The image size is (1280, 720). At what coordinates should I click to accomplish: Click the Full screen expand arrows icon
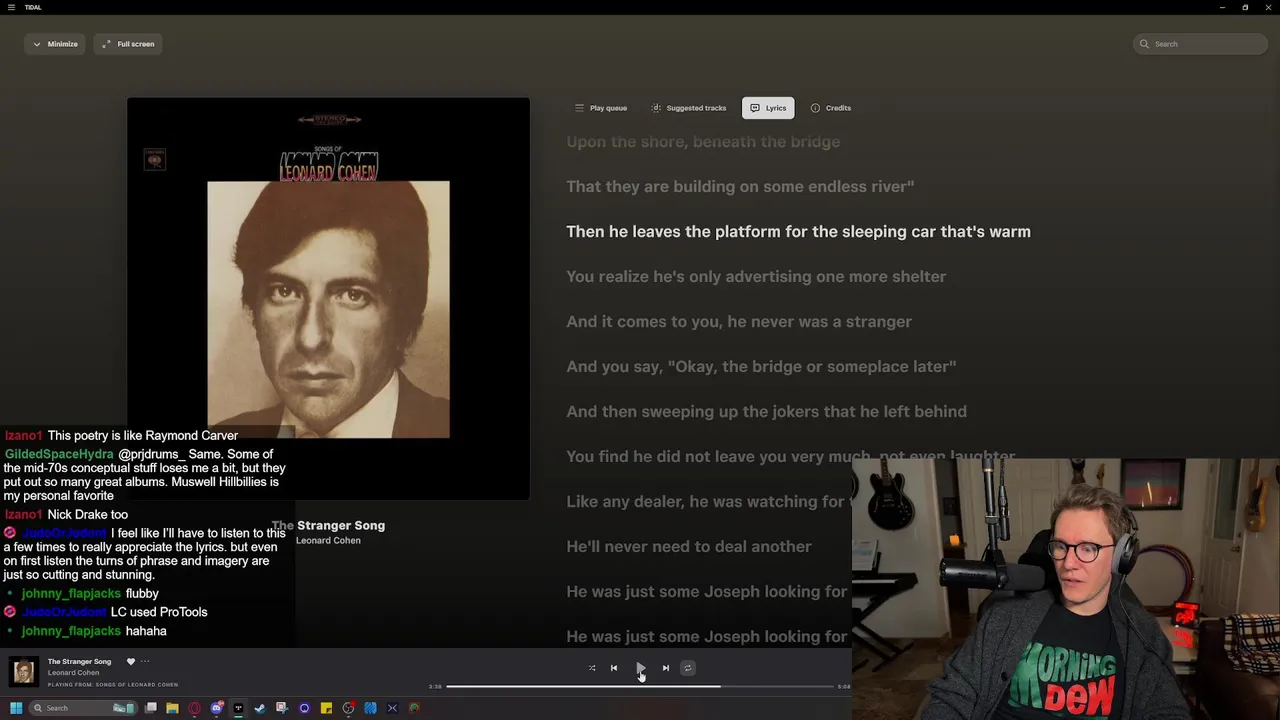click(106, 44)
